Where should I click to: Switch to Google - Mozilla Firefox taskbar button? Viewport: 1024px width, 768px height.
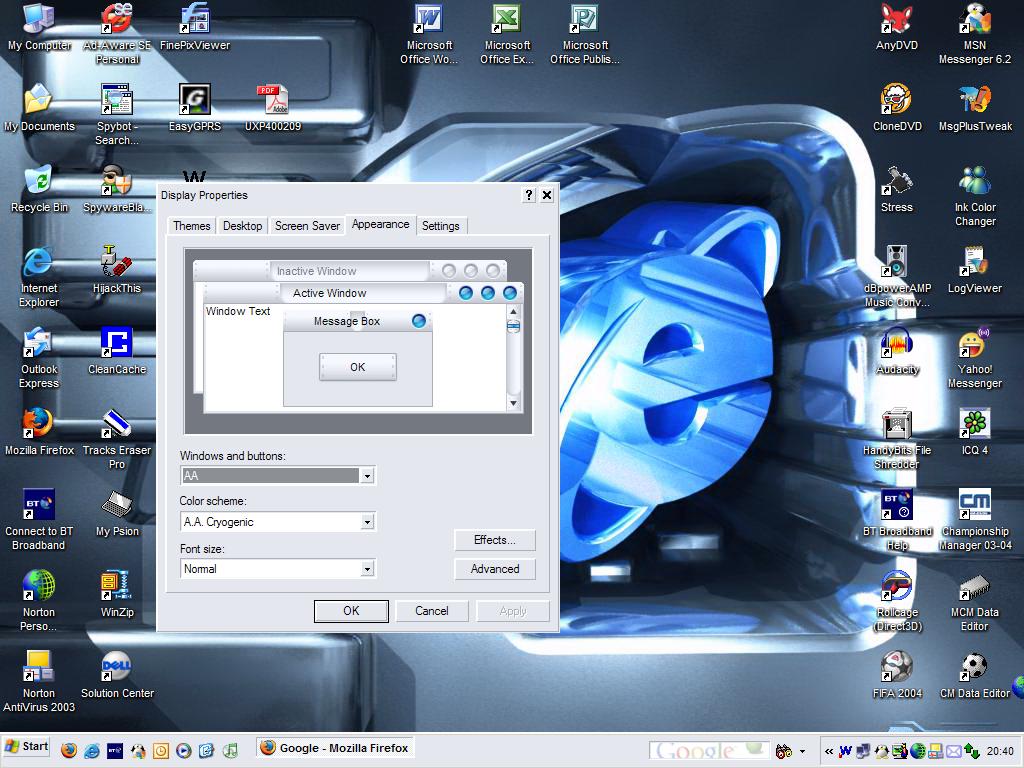tap(334, 748)
